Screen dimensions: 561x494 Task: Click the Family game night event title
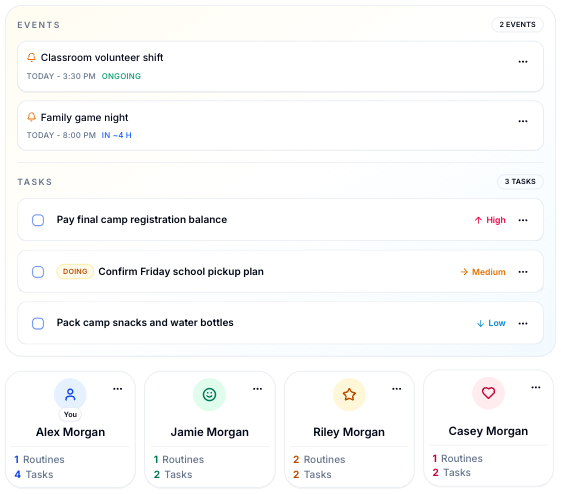tap(84, 117)
